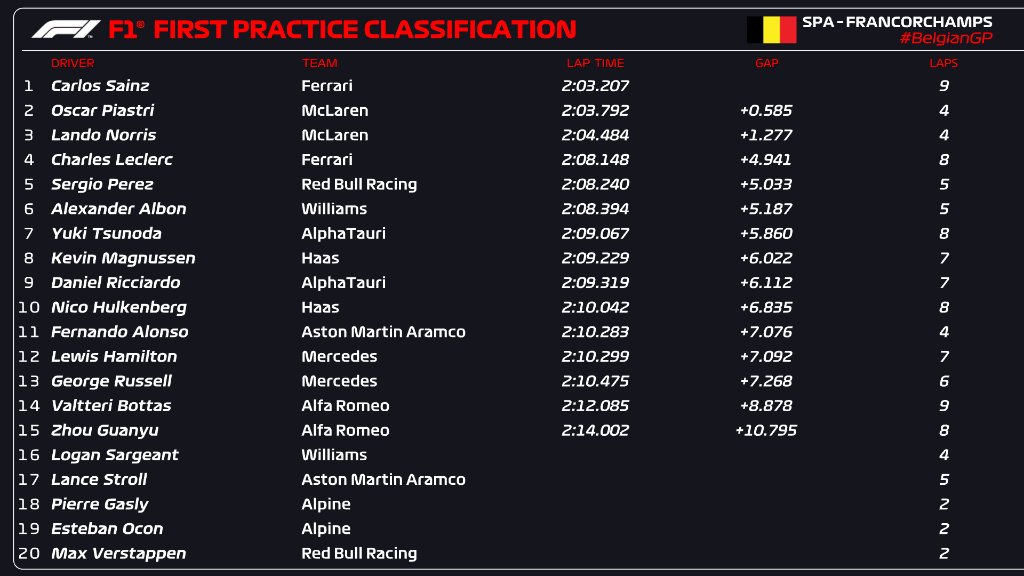Click Zhou Guanyu's gap +10.795

pos(765,430)
